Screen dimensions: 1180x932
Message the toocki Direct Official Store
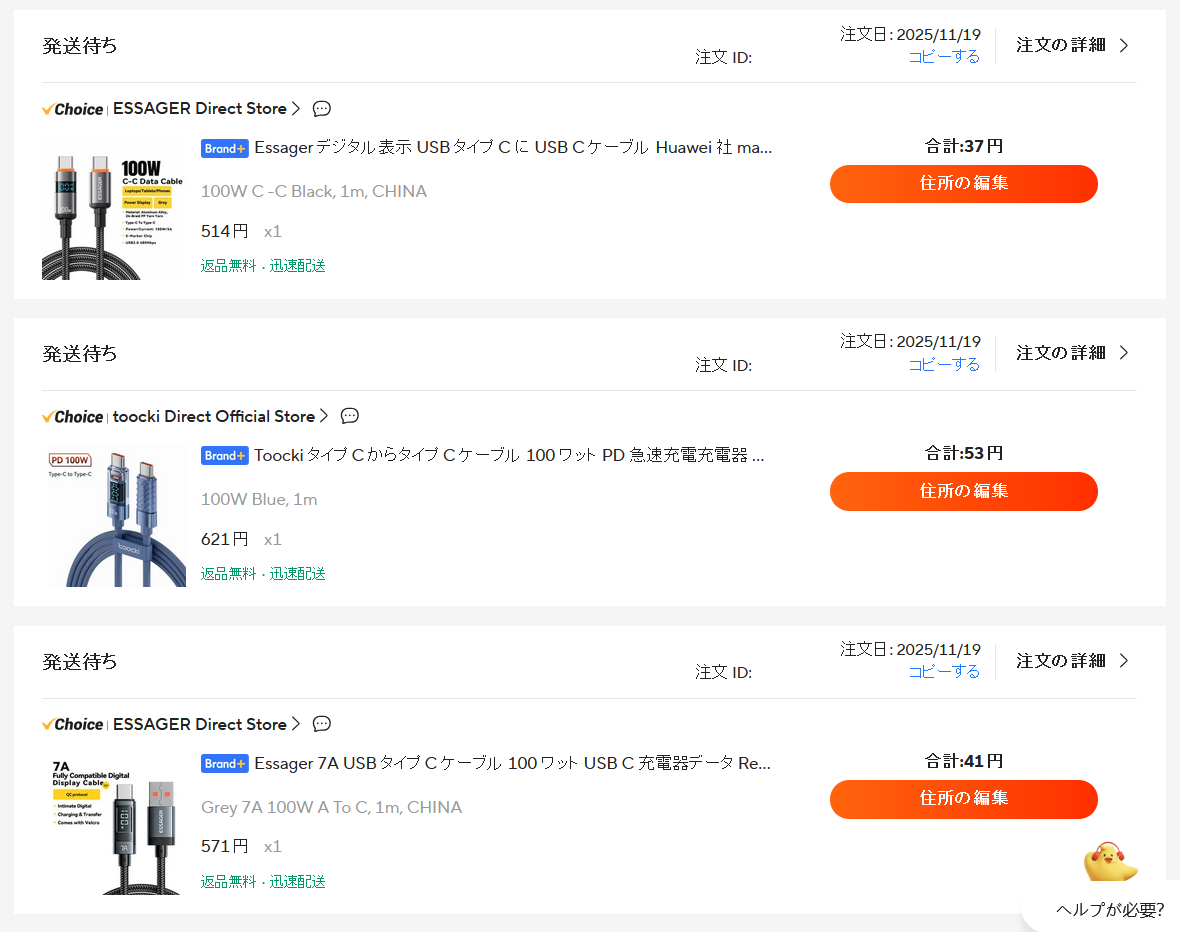(x=350, y=416)
